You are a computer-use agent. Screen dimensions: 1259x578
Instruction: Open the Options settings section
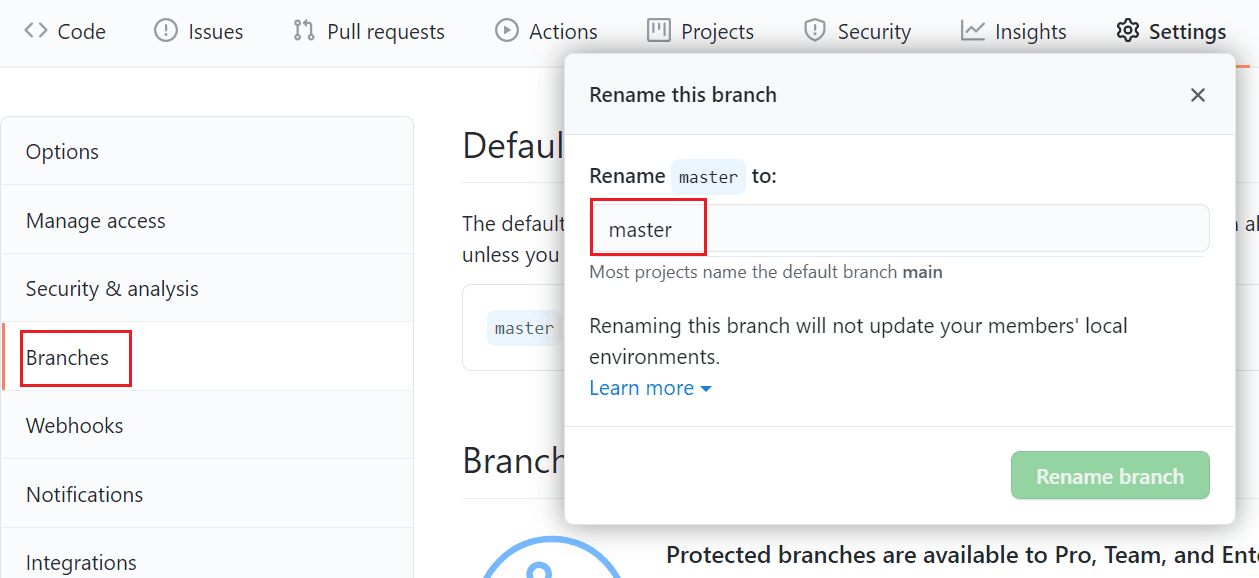(62, 151)
